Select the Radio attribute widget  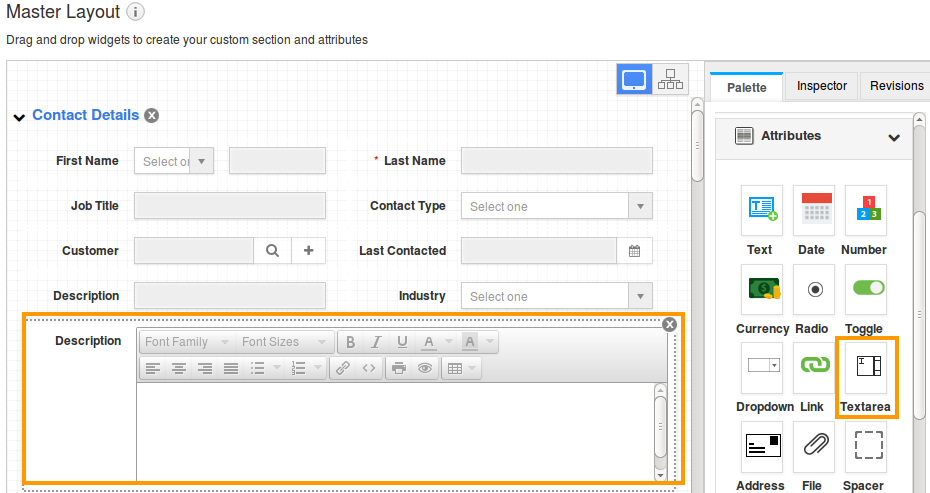pos(813,290)
